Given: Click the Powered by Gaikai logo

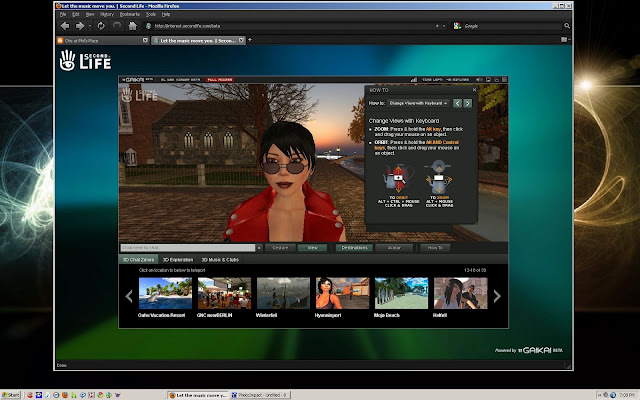Looking at the screenshot, I should (529, 350).
